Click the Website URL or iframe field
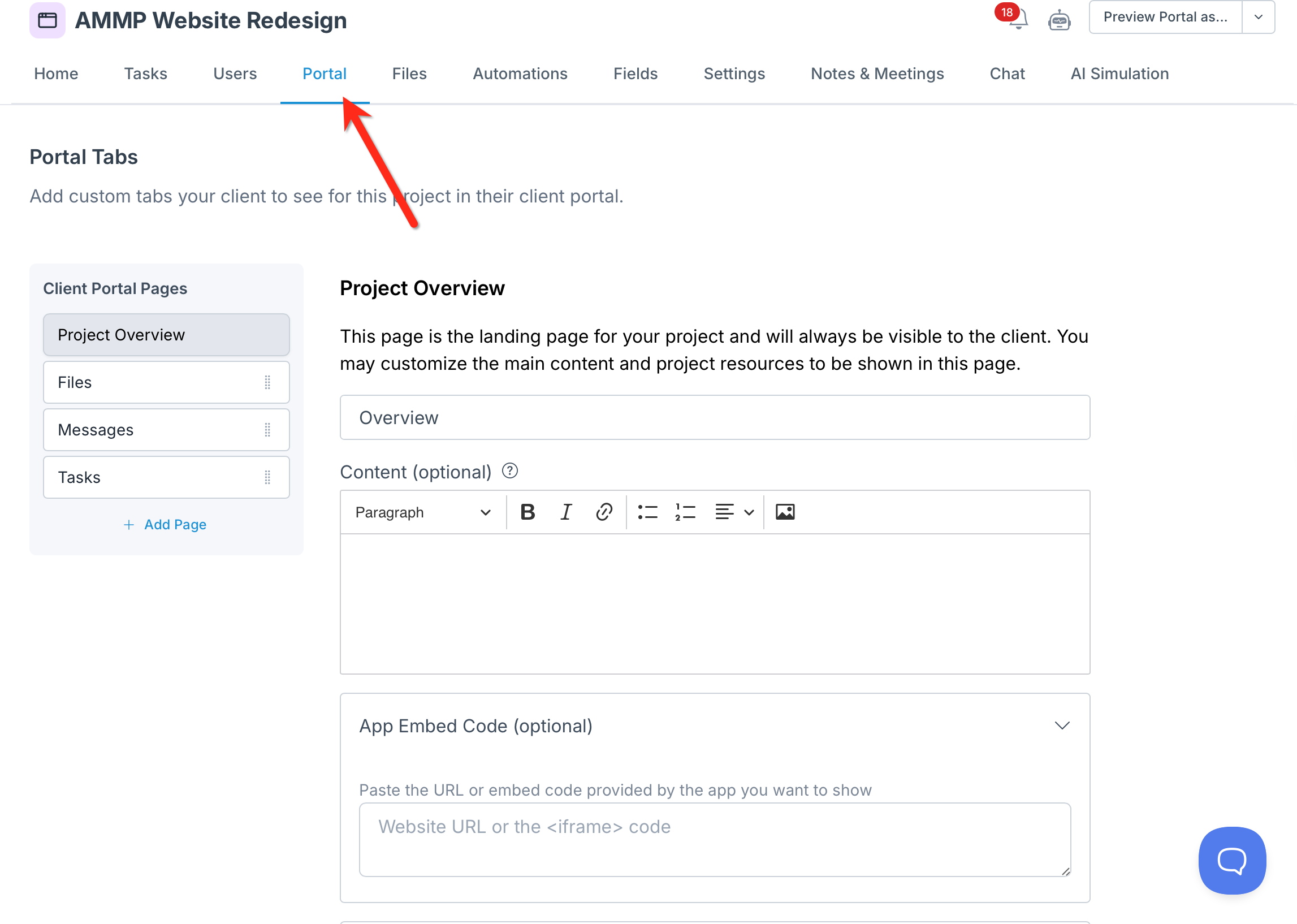The image size is (1297, 924). coord(714,839)
